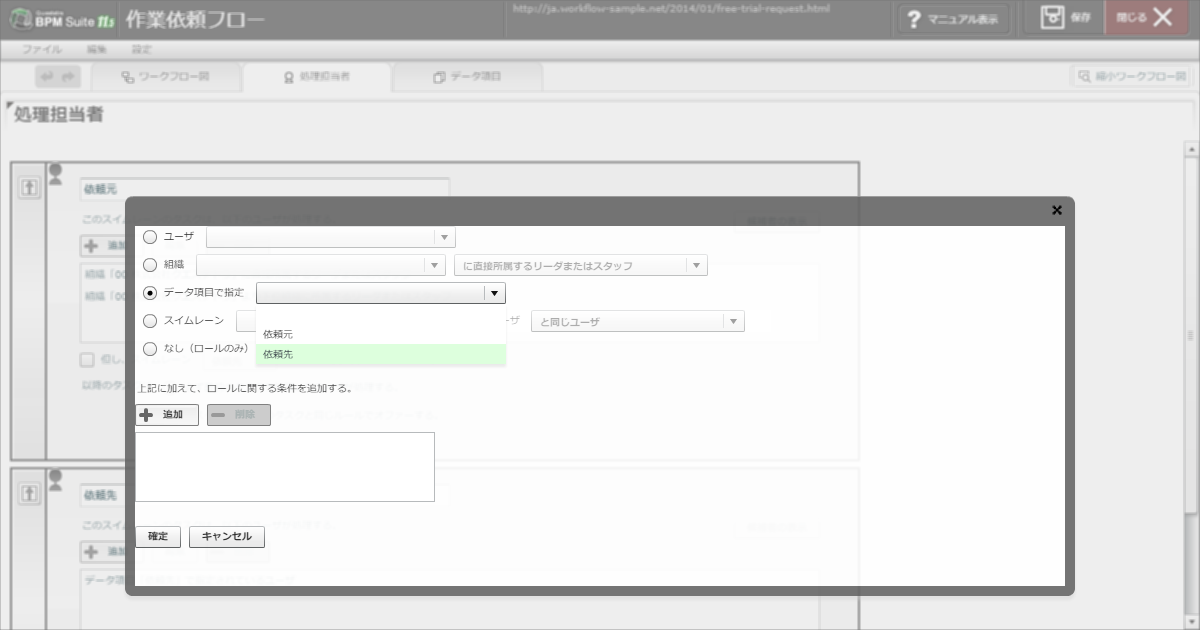Select the スイムレーン radio button
The height and width of the screenshot is (630, 1200).
(150, 321)
